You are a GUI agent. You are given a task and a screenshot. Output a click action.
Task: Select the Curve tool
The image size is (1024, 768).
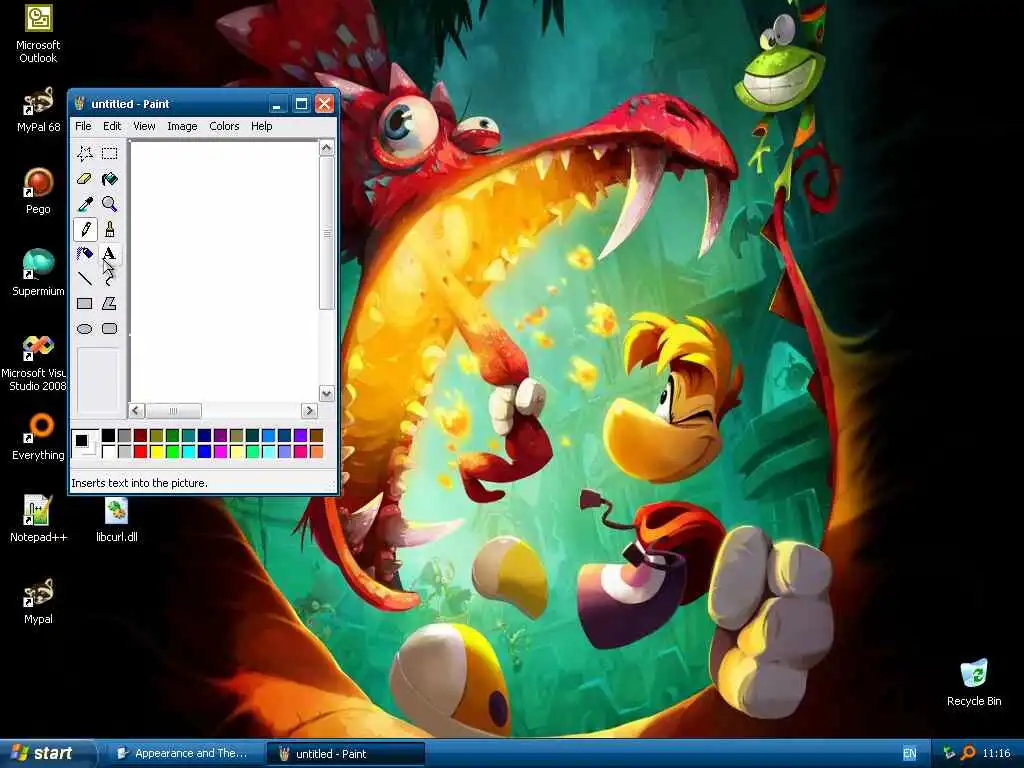(x=110, y=279)
